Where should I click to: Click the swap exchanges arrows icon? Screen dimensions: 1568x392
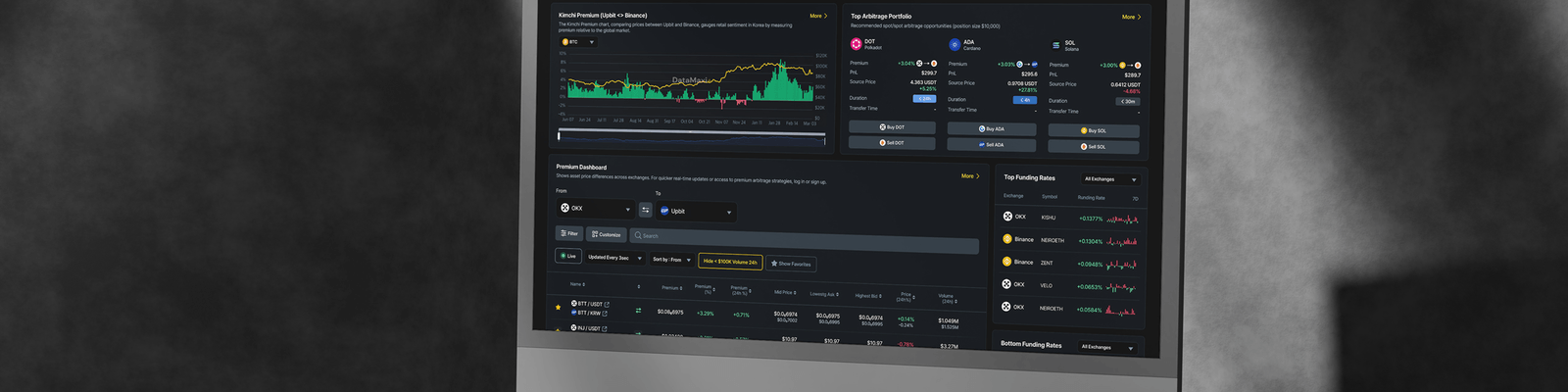click(645, 210)
